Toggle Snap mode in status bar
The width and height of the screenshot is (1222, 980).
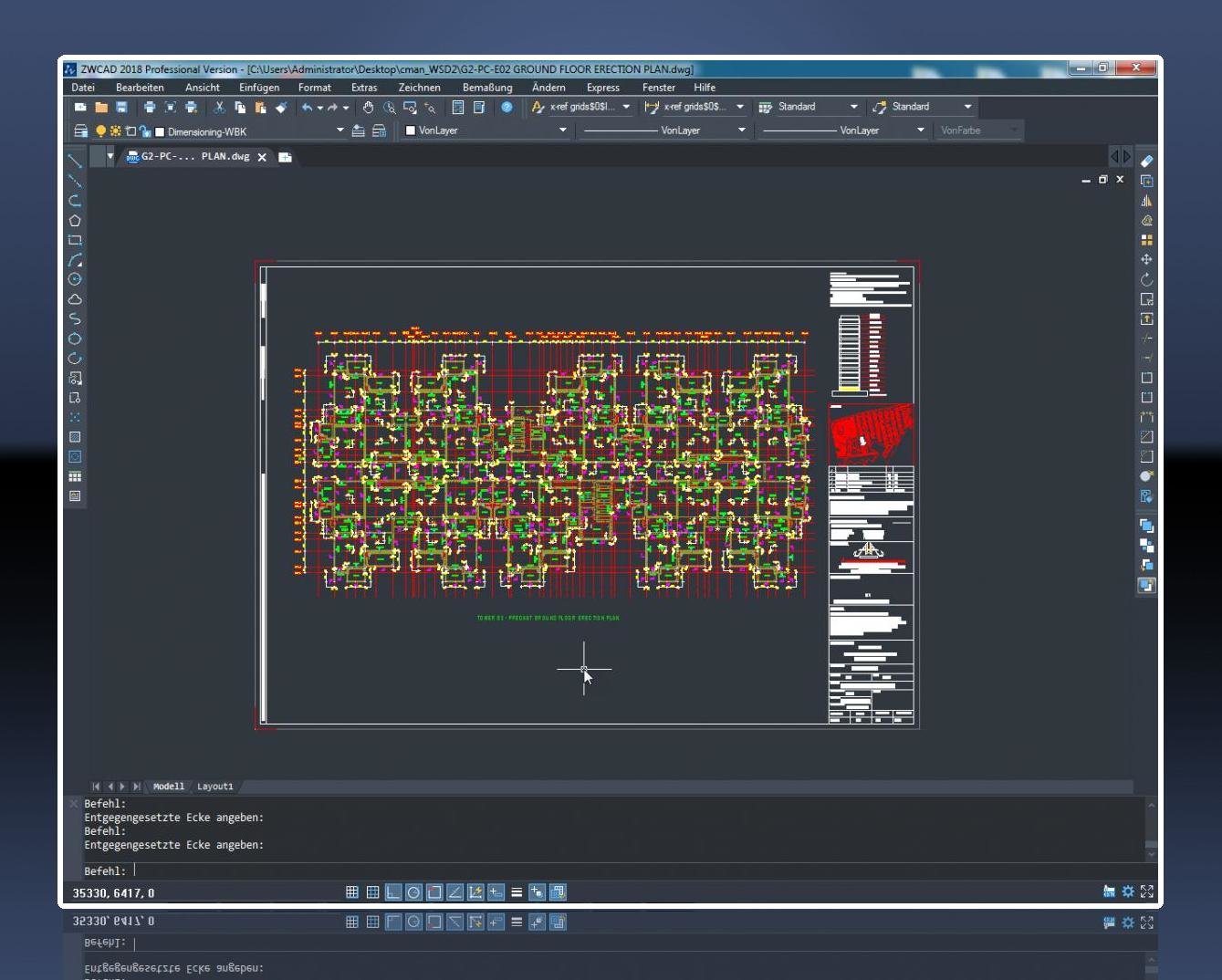[x=352, y=892]
